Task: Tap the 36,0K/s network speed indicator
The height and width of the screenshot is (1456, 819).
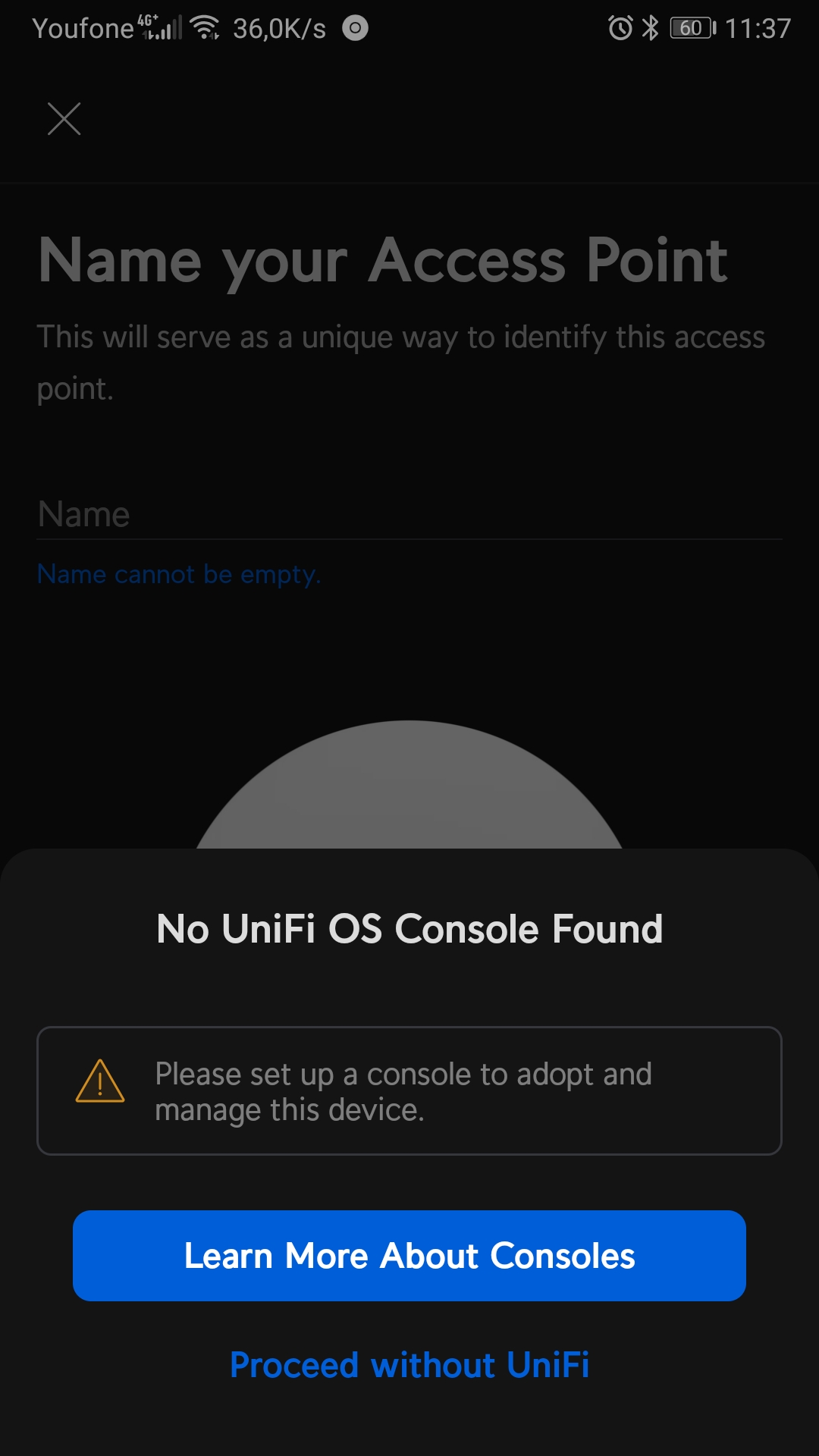Action: tap(279, 29)
